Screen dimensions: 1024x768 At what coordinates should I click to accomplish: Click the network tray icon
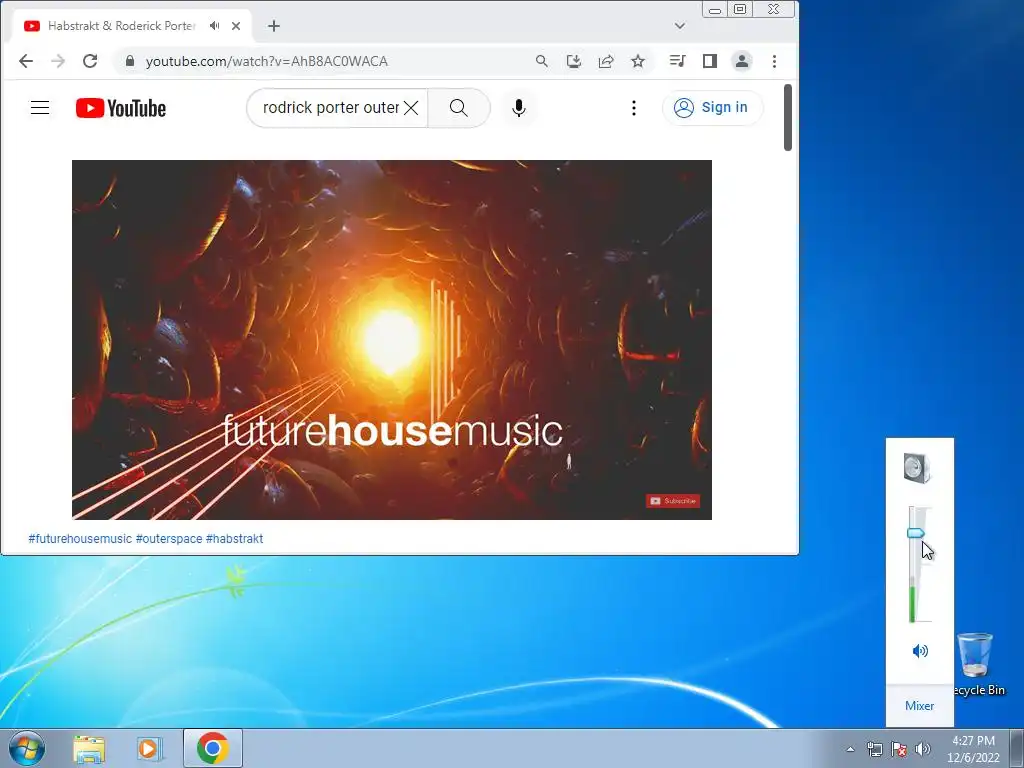pyautogui.click(x=874, y=749)
